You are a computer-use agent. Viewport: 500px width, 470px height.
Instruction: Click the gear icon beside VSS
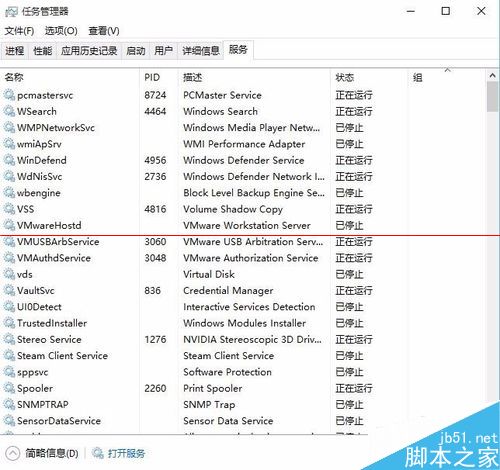[x=9, y=209]
